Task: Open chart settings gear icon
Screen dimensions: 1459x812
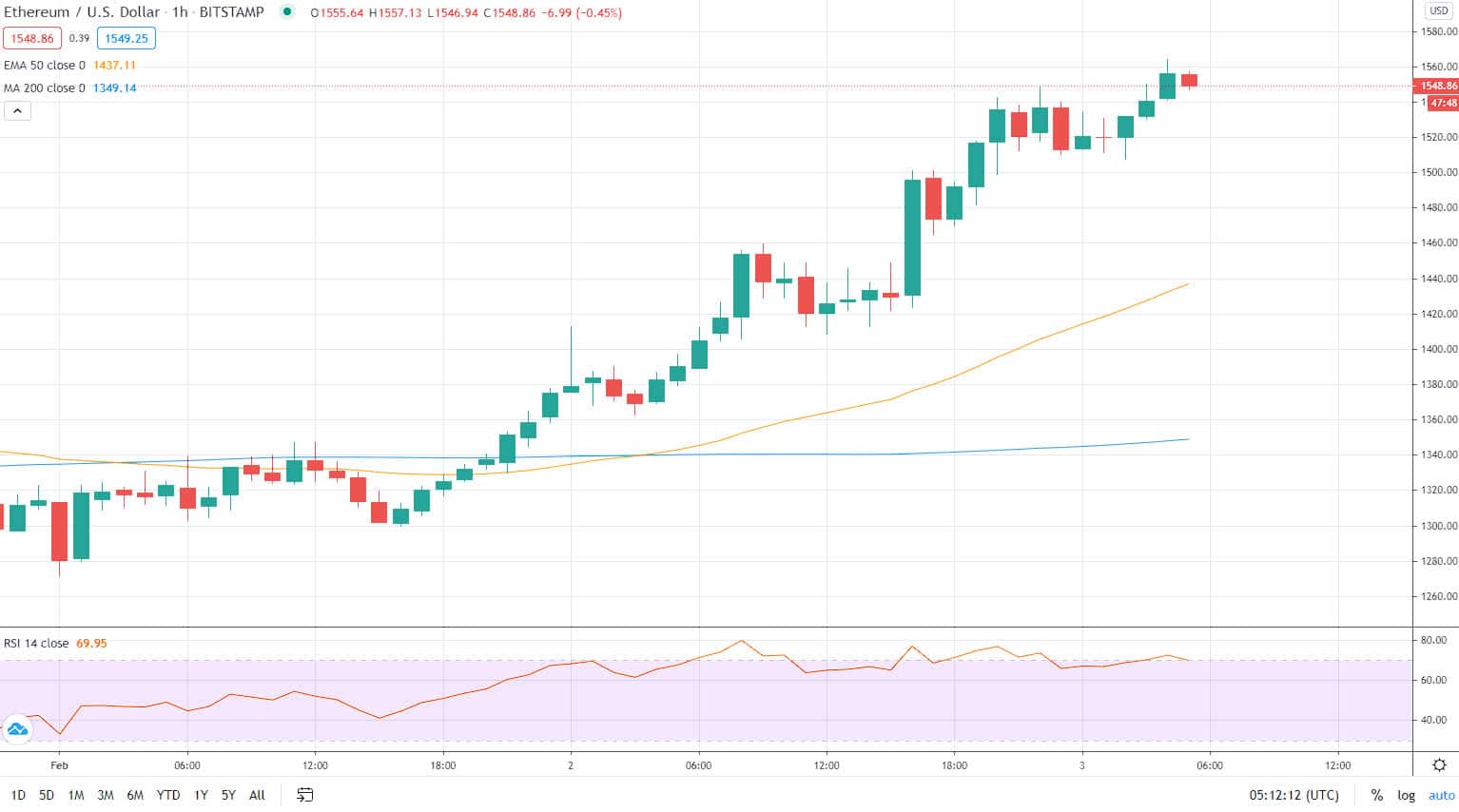Action: point(1439,764)
